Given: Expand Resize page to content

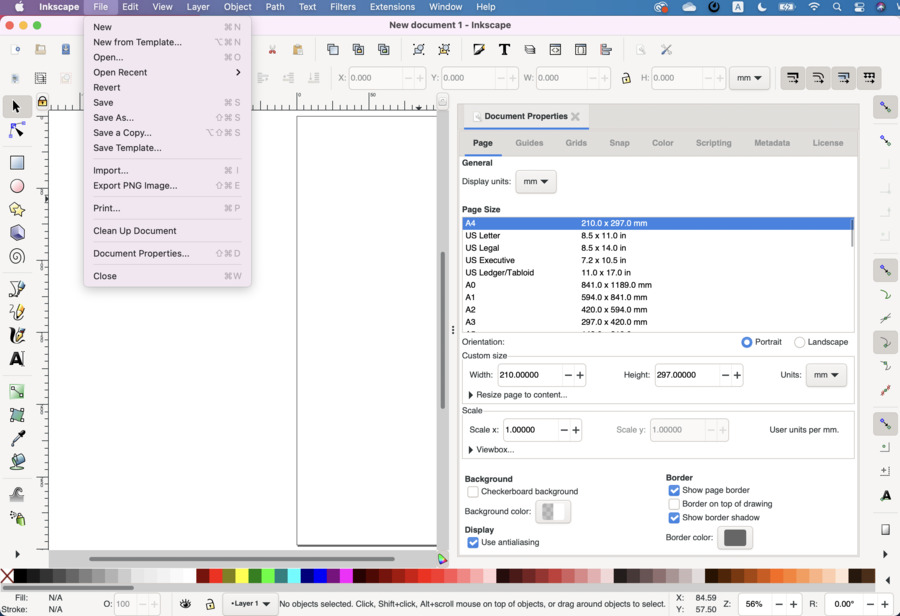Looking at the screenshot, I should 517,395.
